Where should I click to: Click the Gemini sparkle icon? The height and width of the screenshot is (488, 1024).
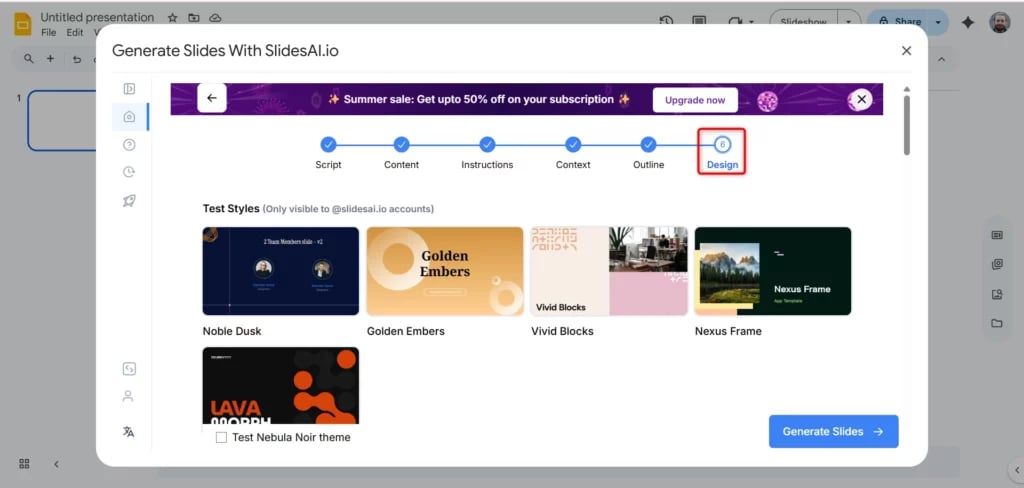(967, 22)
